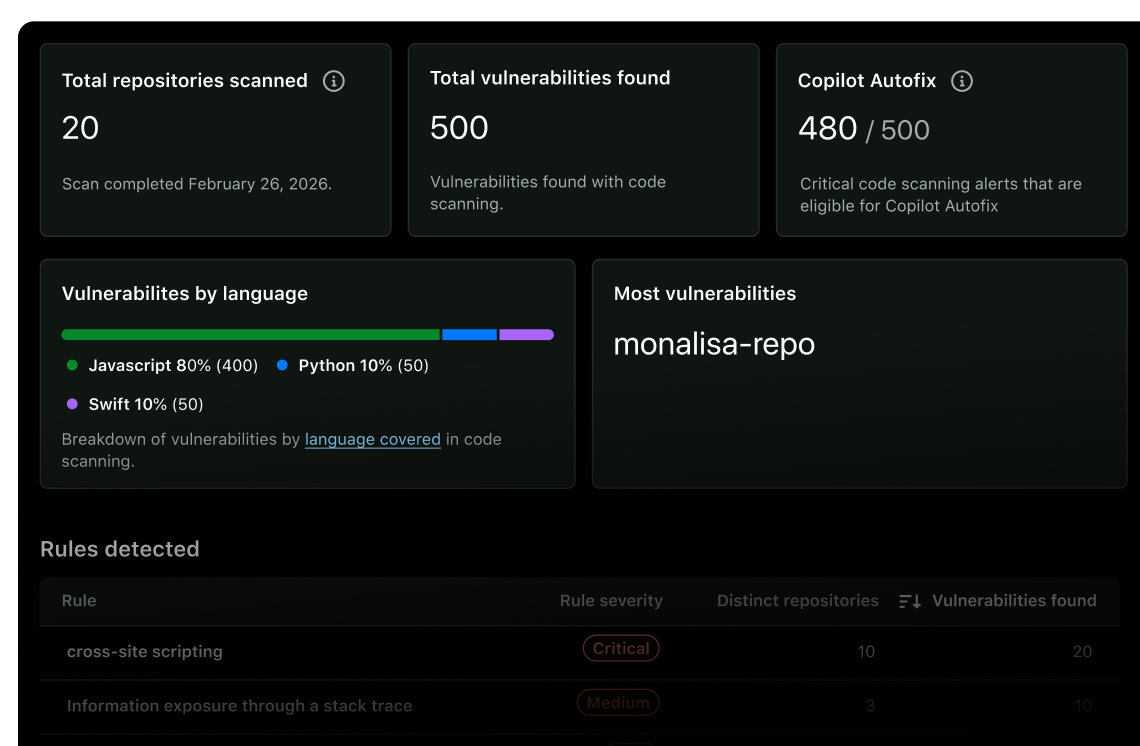This screenshot has width=1140, height=746.
Task: Click the Medium severity badge
Action: (x=618, y=702)
